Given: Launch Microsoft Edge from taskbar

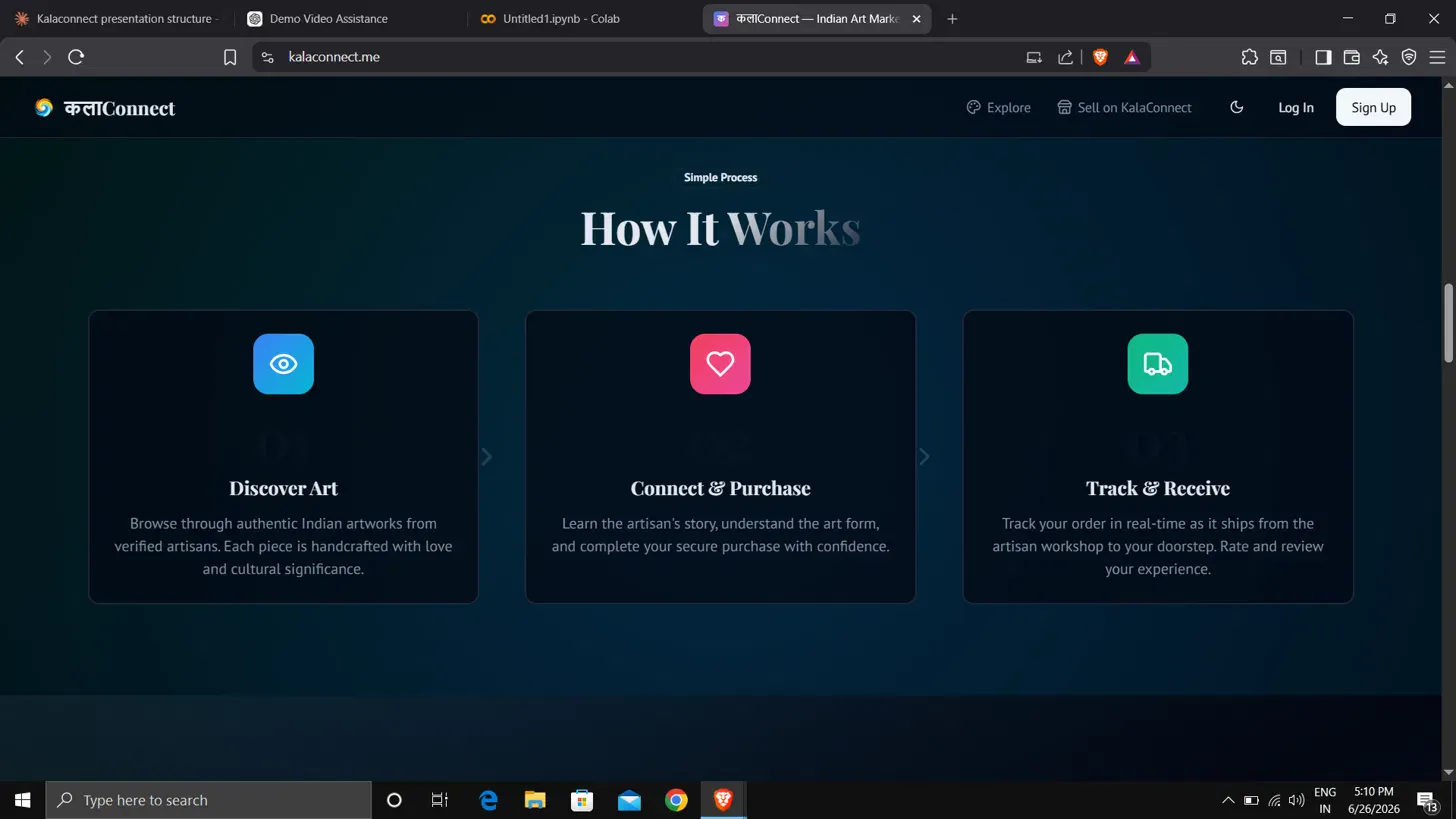Looking at the screenshot, I should 488,800.
